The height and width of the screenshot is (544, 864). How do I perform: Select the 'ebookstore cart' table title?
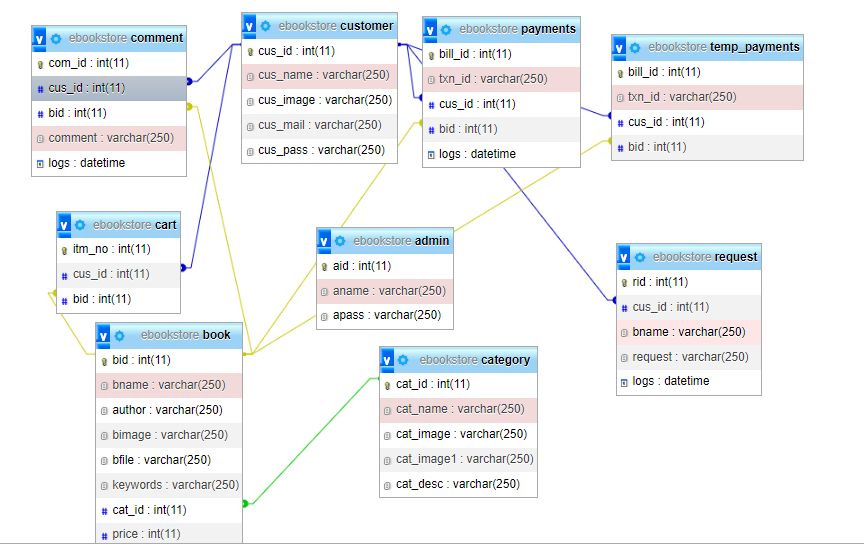pyautogui.click(x=134, y=225)
